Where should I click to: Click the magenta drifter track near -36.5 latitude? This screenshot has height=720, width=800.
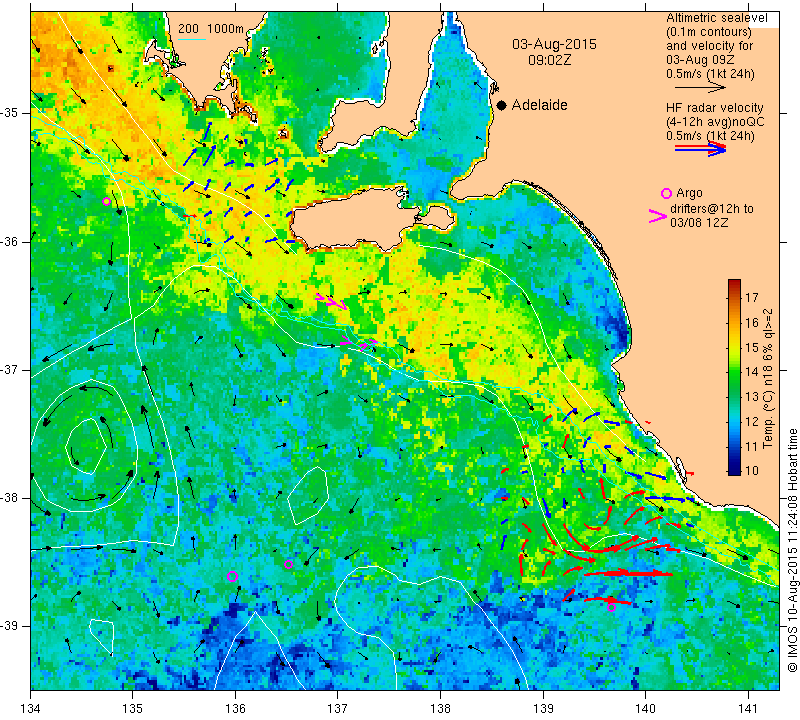point(331,301)
